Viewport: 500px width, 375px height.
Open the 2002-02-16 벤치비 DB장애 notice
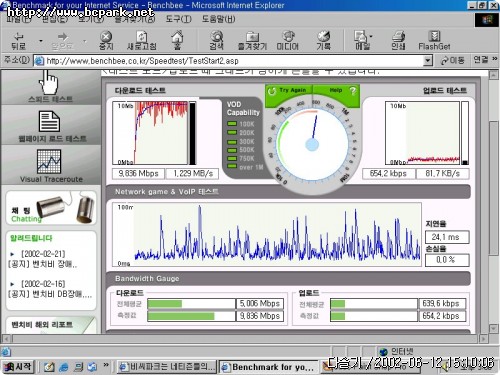(x=50, y=289)
